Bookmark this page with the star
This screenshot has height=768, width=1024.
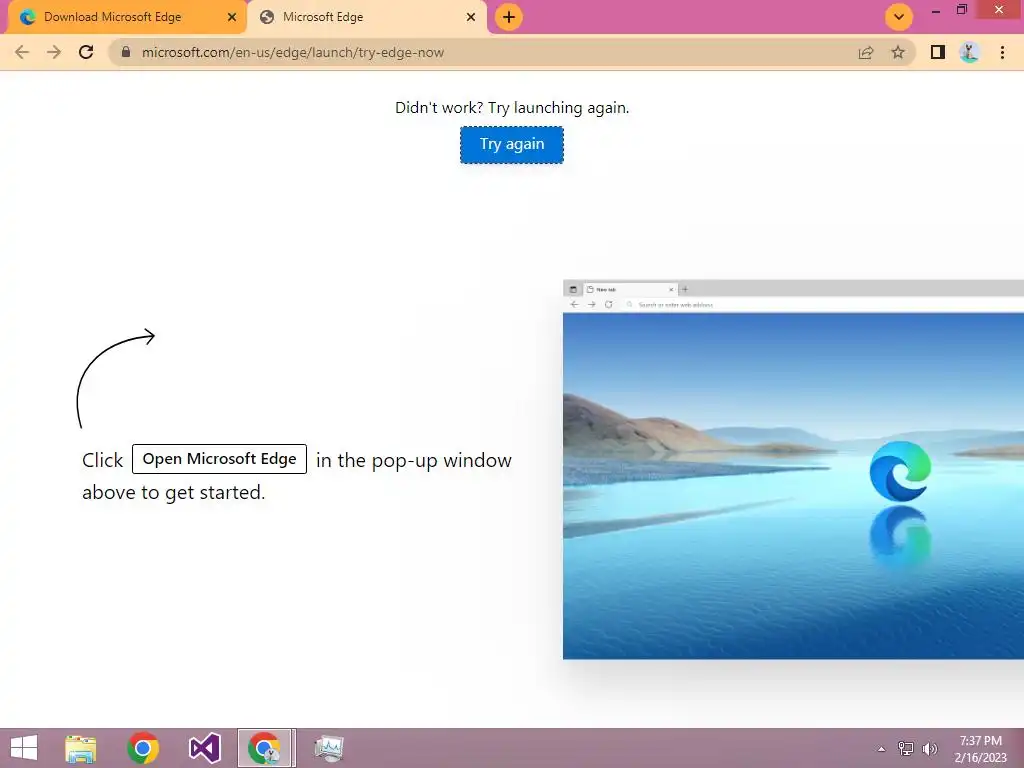[x=898, y=52]
